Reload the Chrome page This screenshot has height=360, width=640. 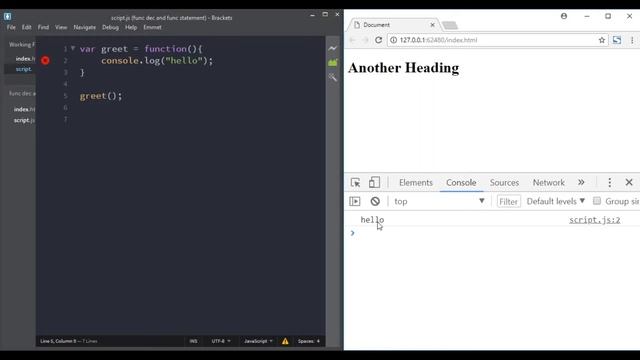[x=378, y=40]
